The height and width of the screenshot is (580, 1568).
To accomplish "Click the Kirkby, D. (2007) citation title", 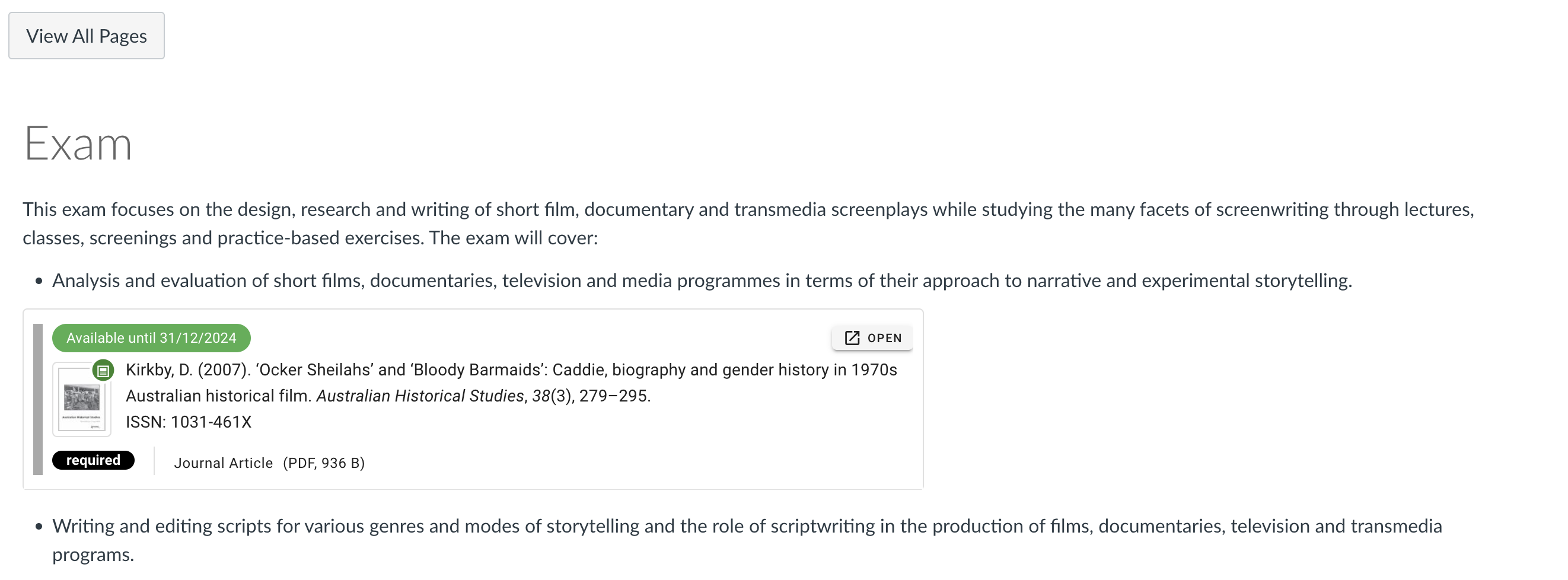I will 511,370.
